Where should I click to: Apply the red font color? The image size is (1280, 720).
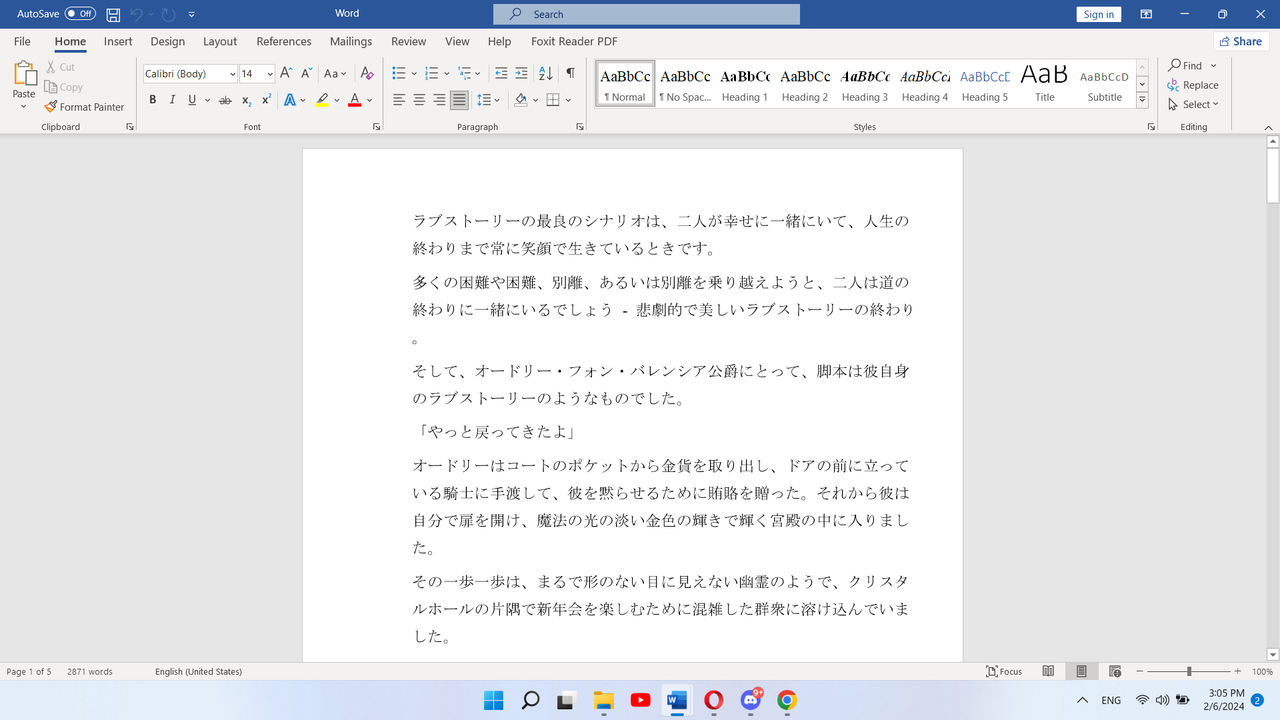click(x=354, y=100)
